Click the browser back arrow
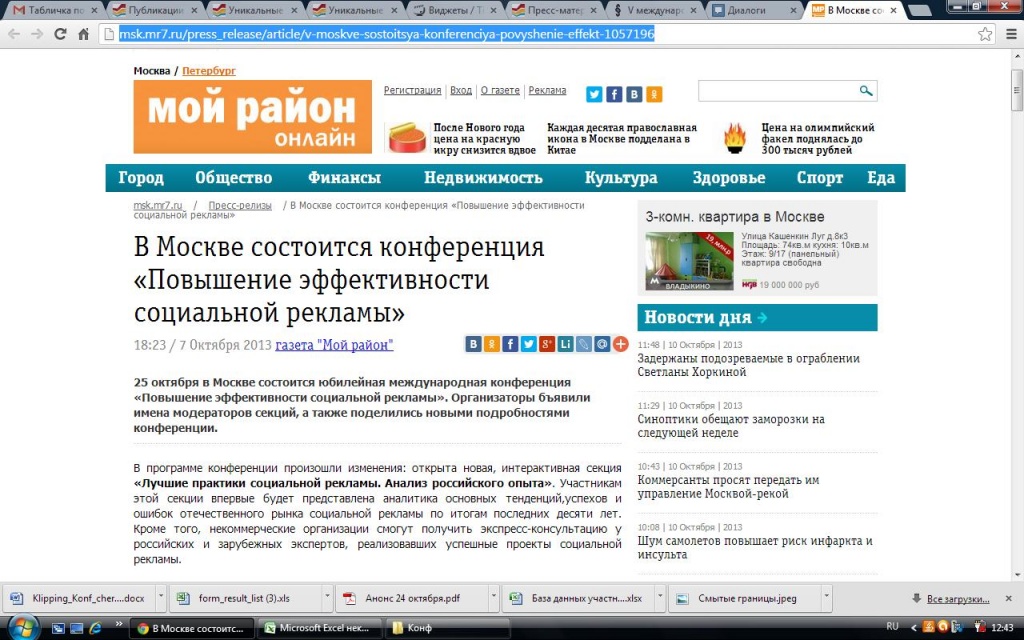The image size is (1024, 640). click(14, 34)
